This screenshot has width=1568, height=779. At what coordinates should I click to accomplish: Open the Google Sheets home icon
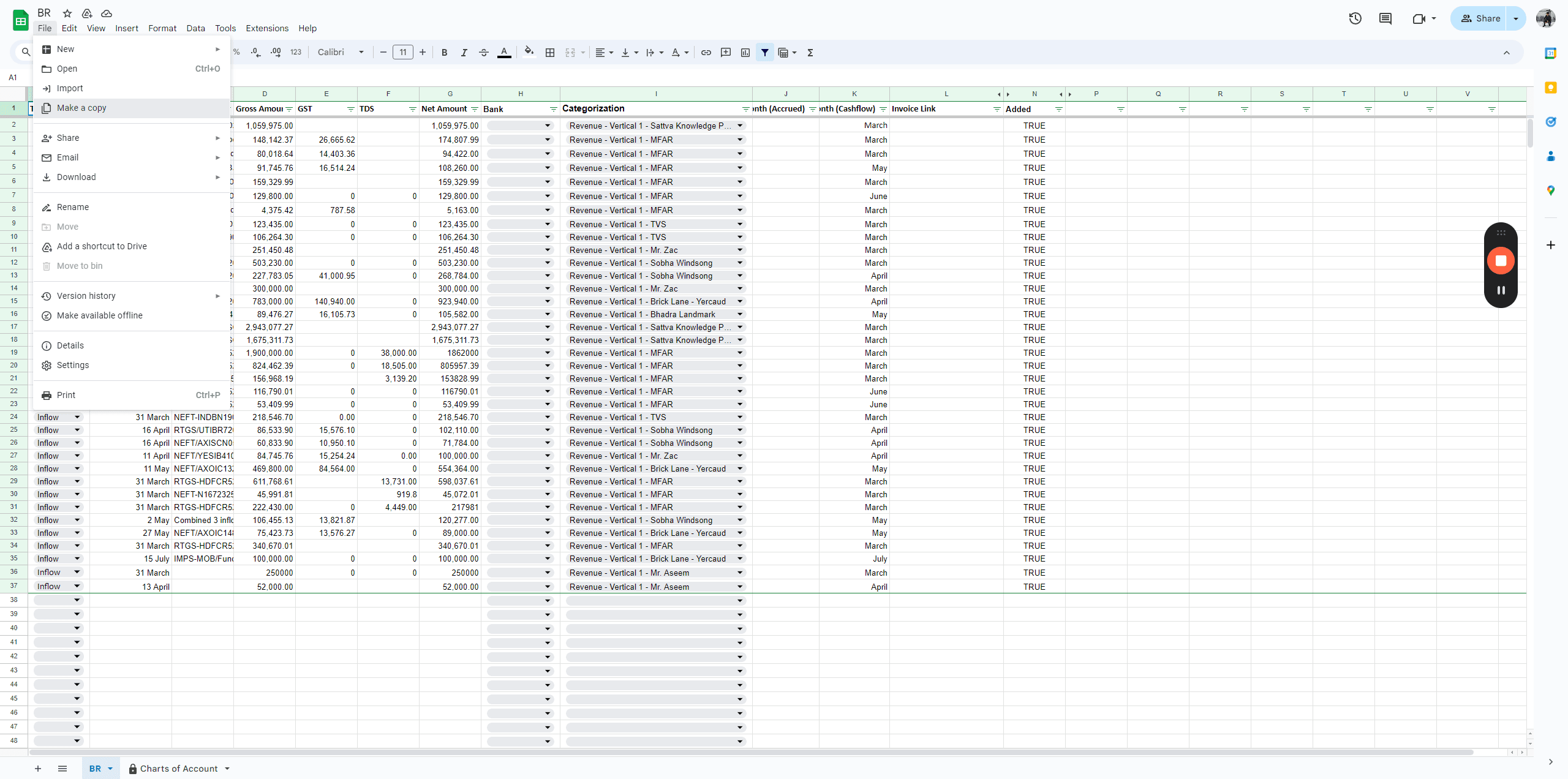[x=20, y=20]
